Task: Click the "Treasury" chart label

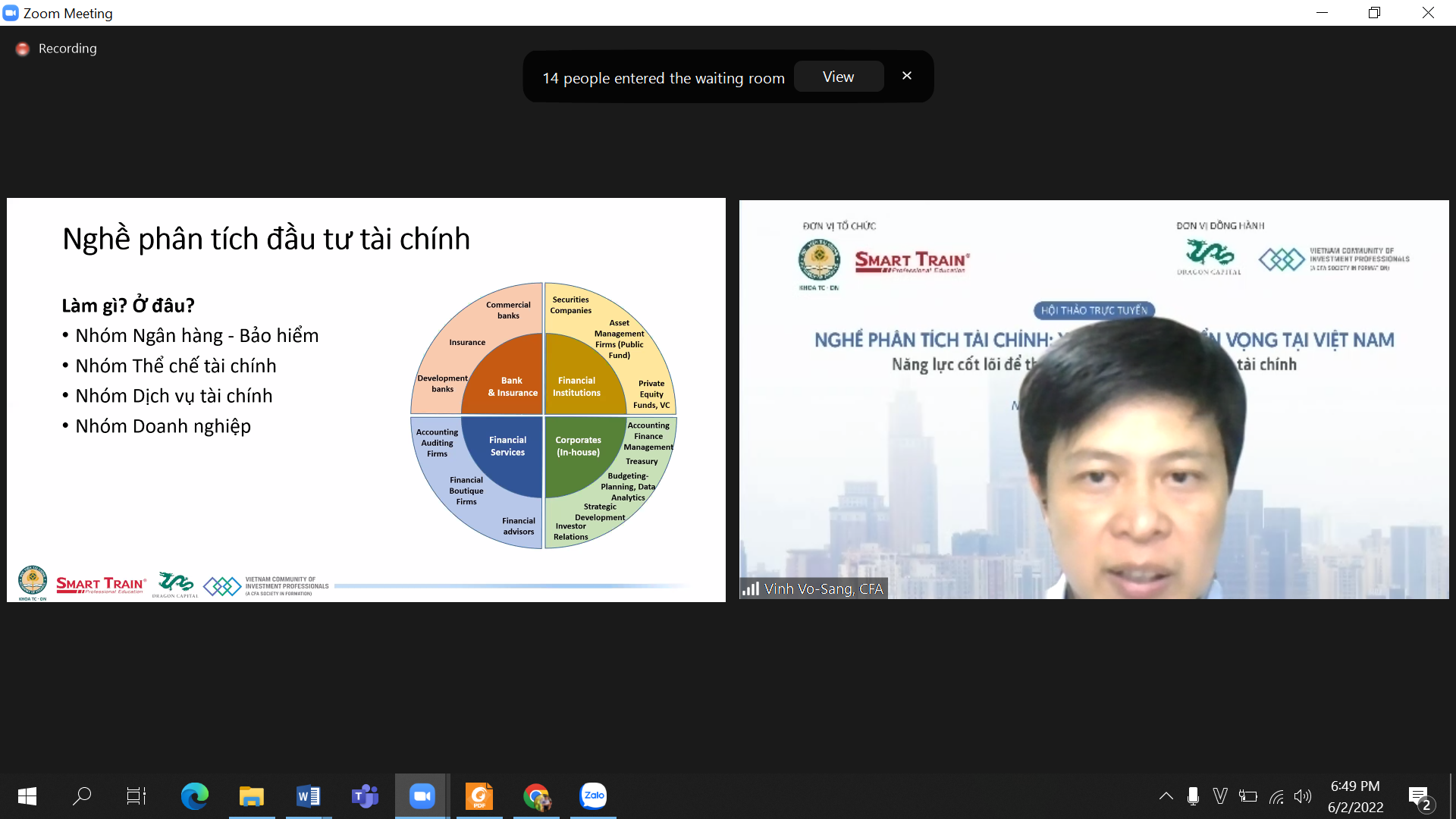Action: coord(642,461)
